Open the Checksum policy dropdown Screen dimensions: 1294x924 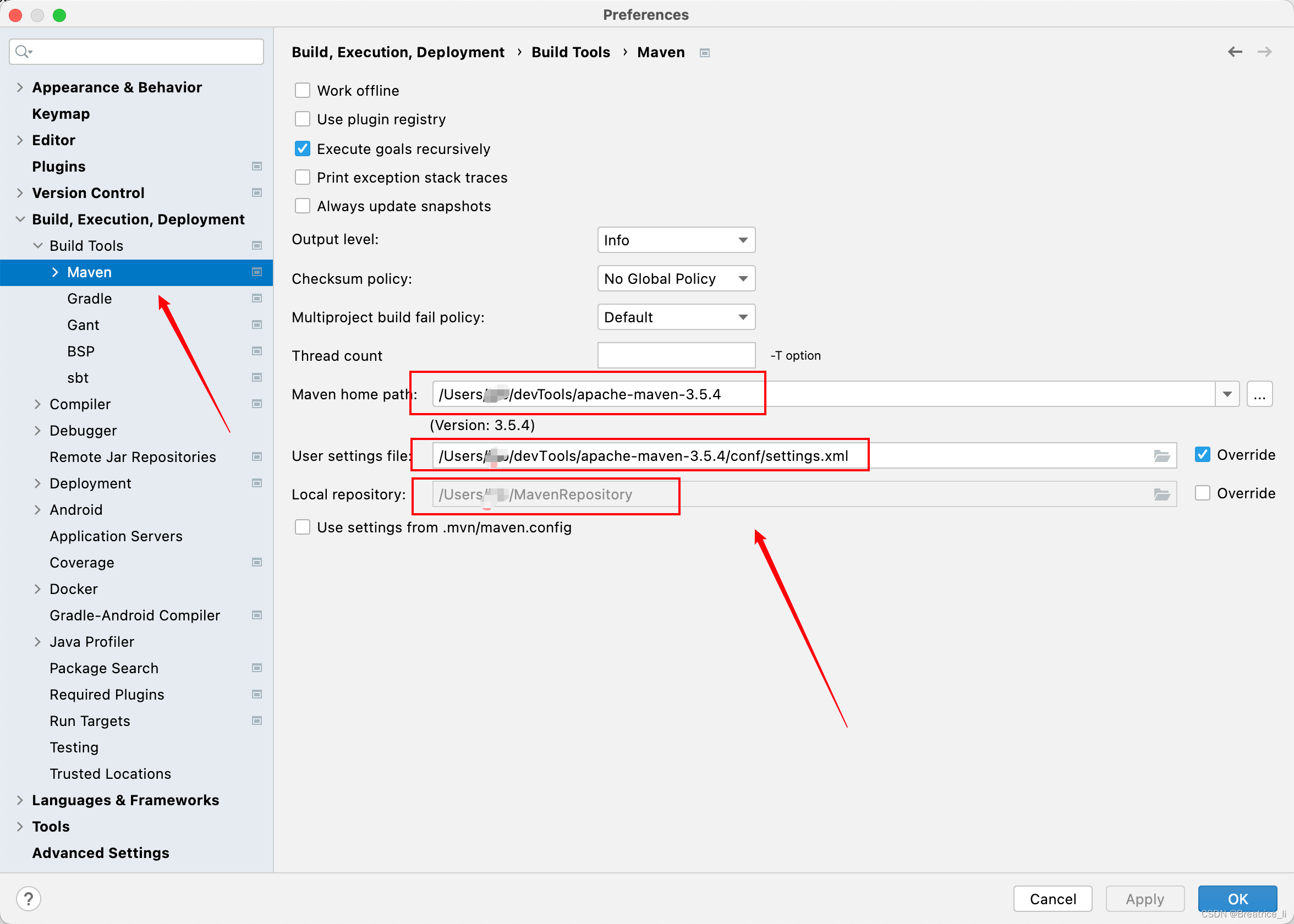[x=676, y=279]
